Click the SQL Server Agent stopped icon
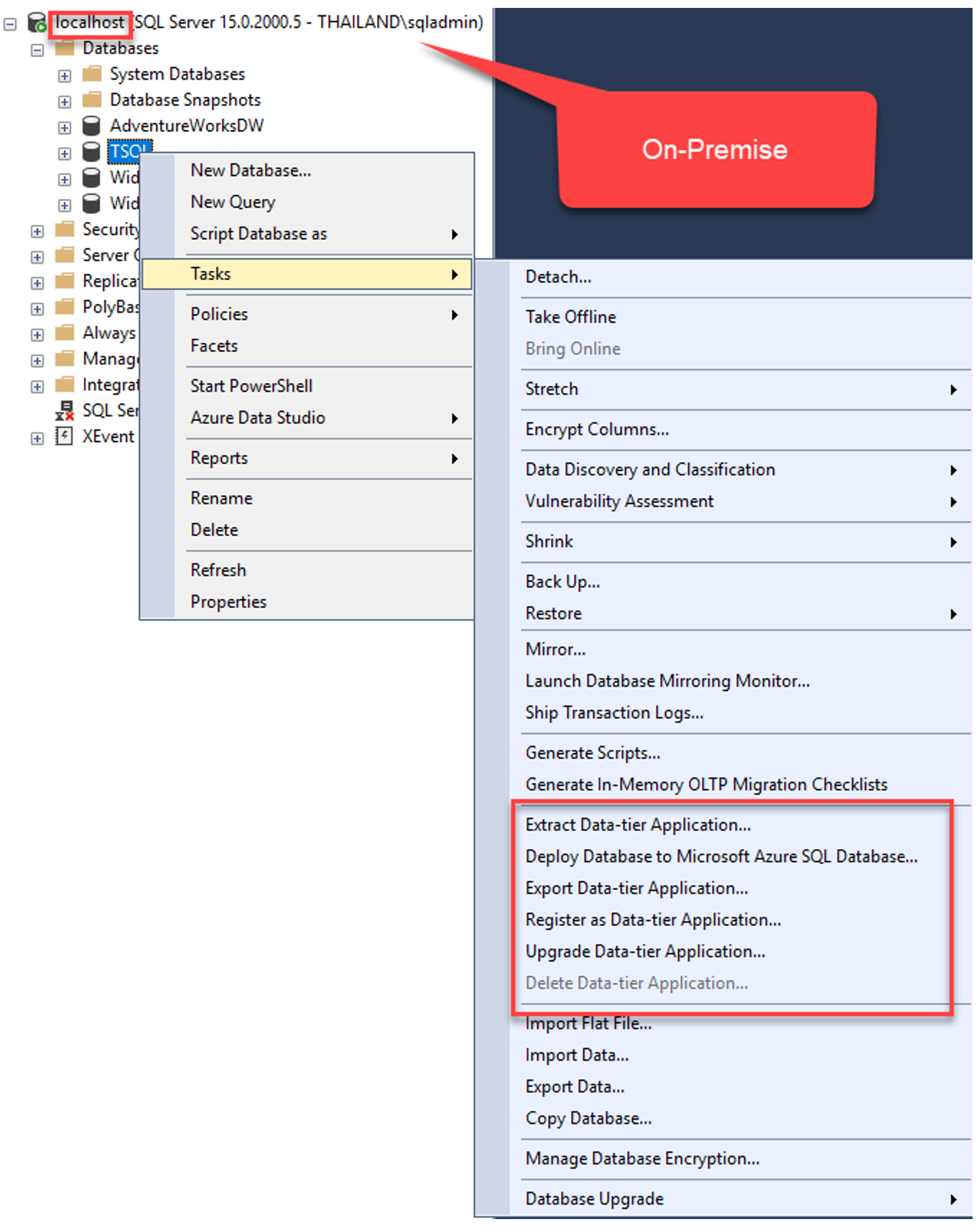The image size is (979, 1232). click(65, 410)
